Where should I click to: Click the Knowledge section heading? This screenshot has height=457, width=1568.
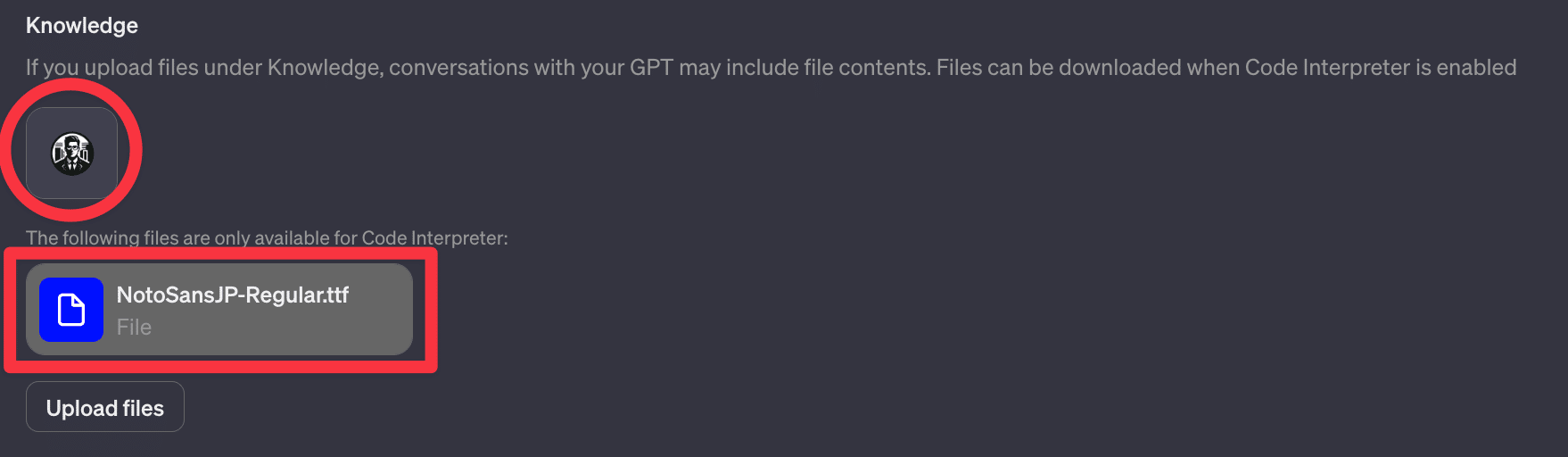coord(82,26)
